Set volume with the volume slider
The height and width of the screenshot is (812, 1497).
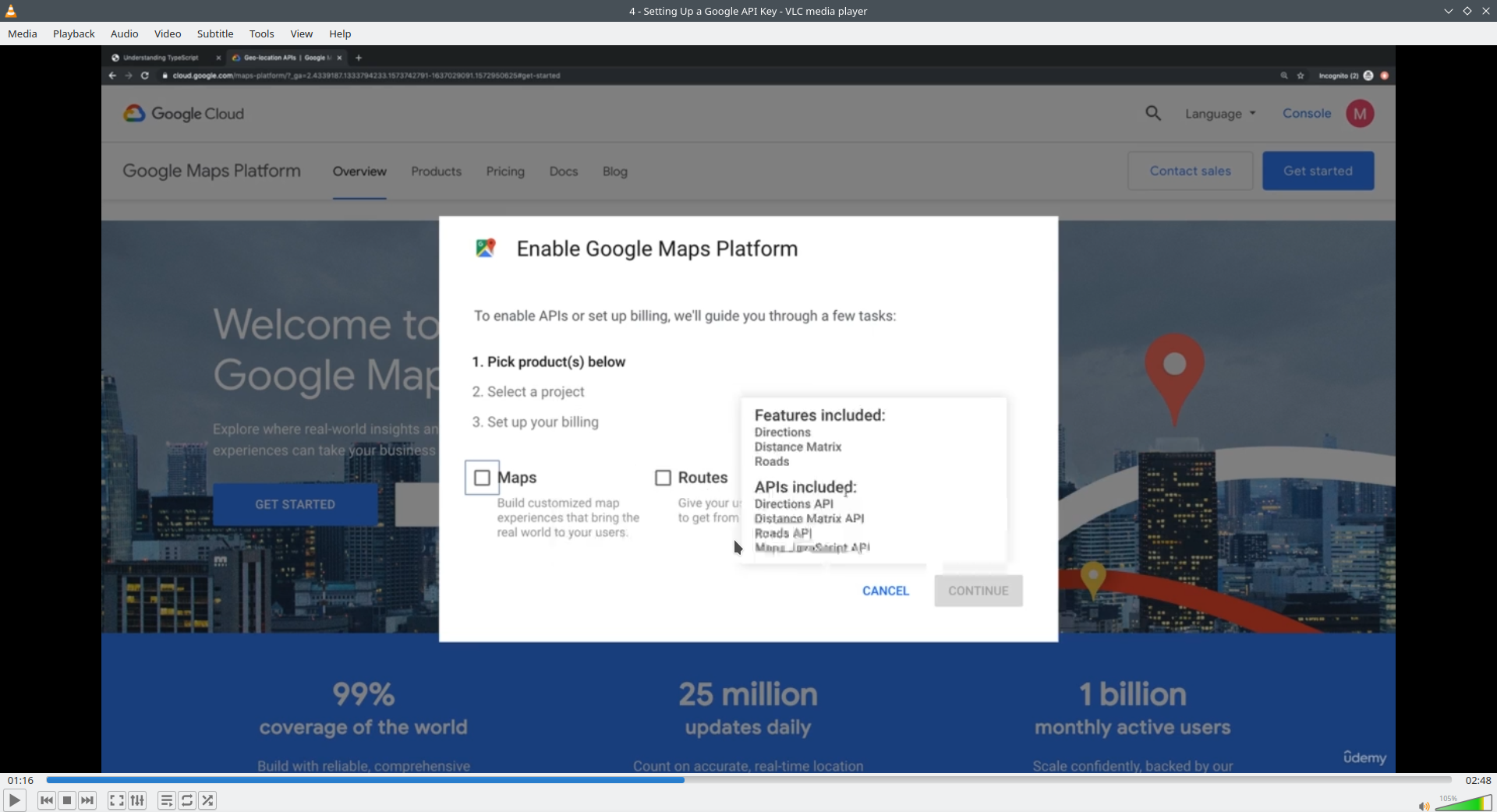(x=1463, y=803)
